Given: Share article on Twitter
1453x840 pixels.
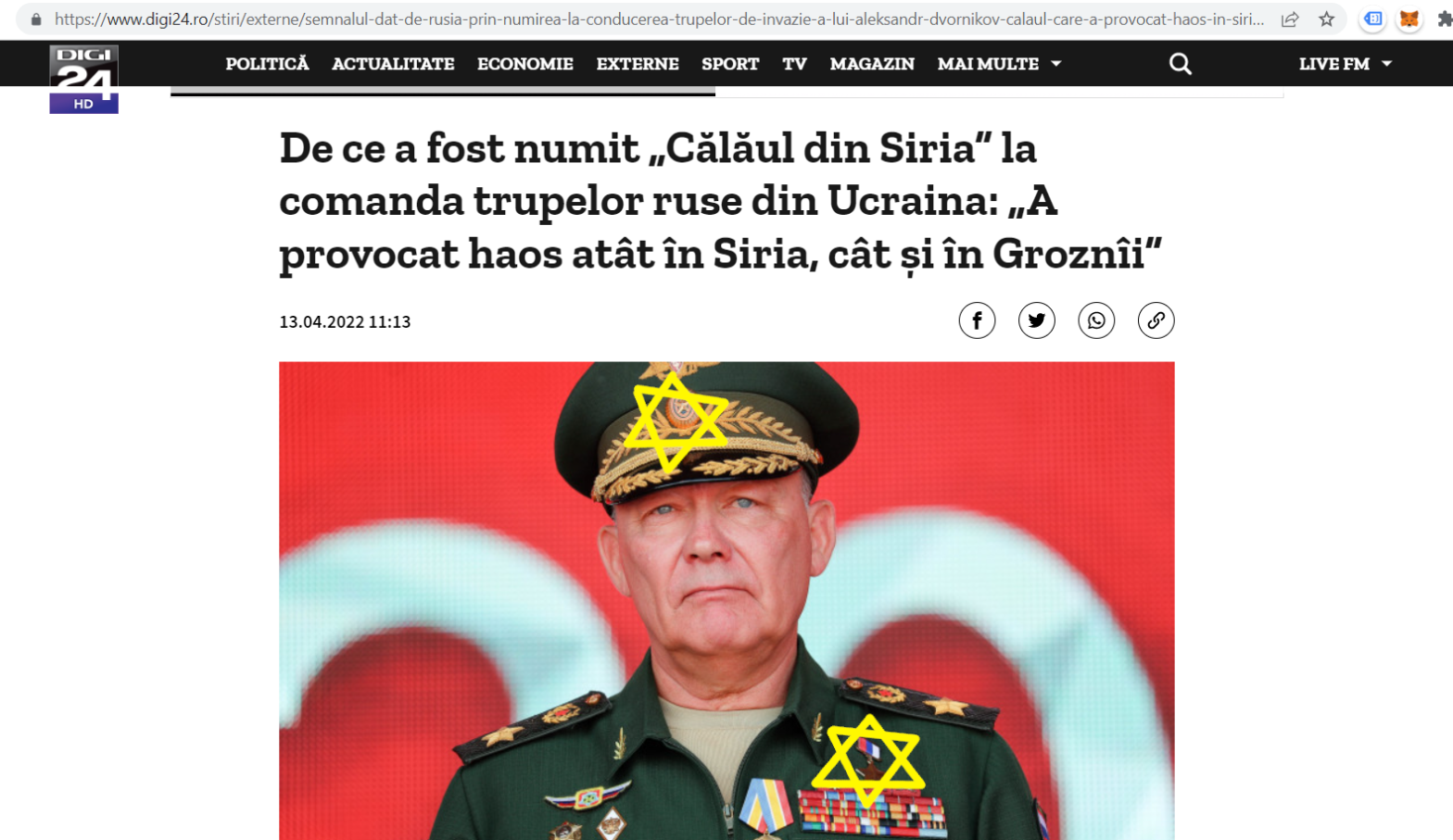Looking at the screenshot, I should pos(1036,320).
